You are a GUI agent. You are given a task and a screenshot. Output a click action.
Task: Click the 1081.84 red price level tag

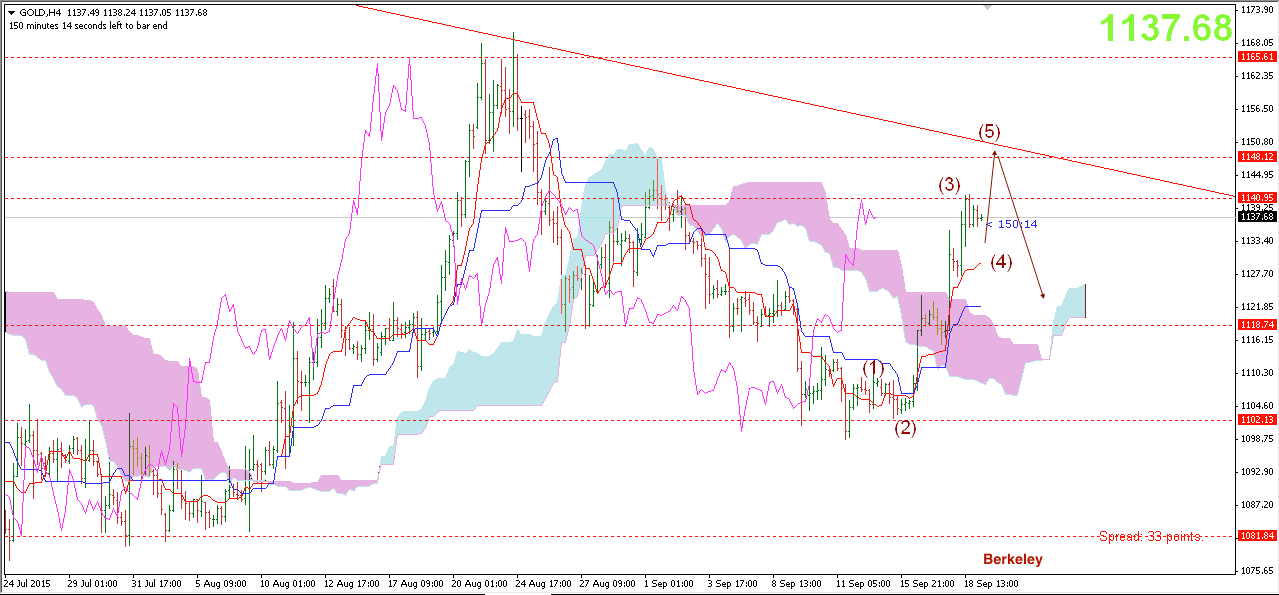(1256, 536)
